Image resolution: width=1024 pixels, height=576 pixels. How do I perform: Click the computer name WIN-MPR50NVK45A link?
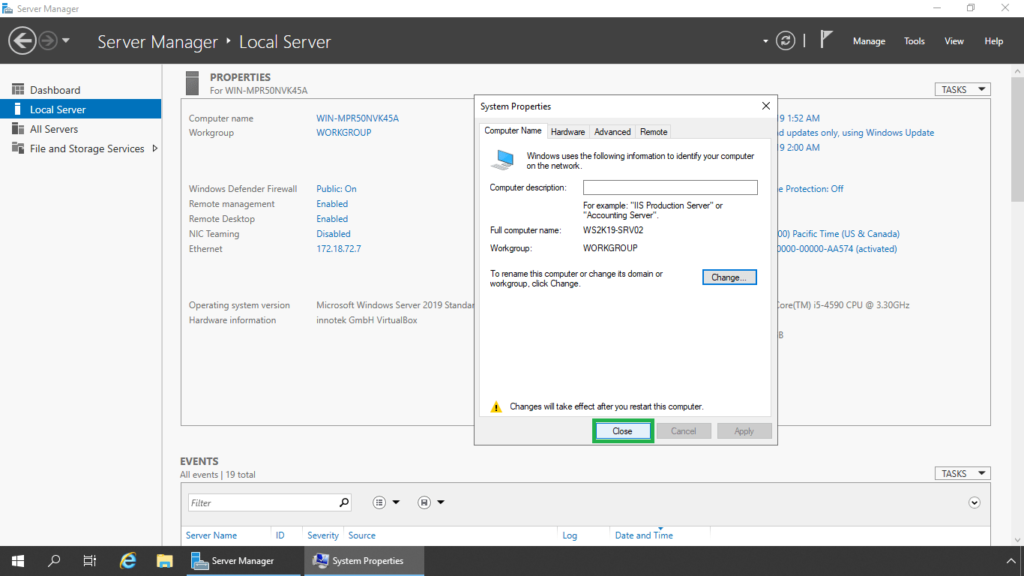click(357, 118)
